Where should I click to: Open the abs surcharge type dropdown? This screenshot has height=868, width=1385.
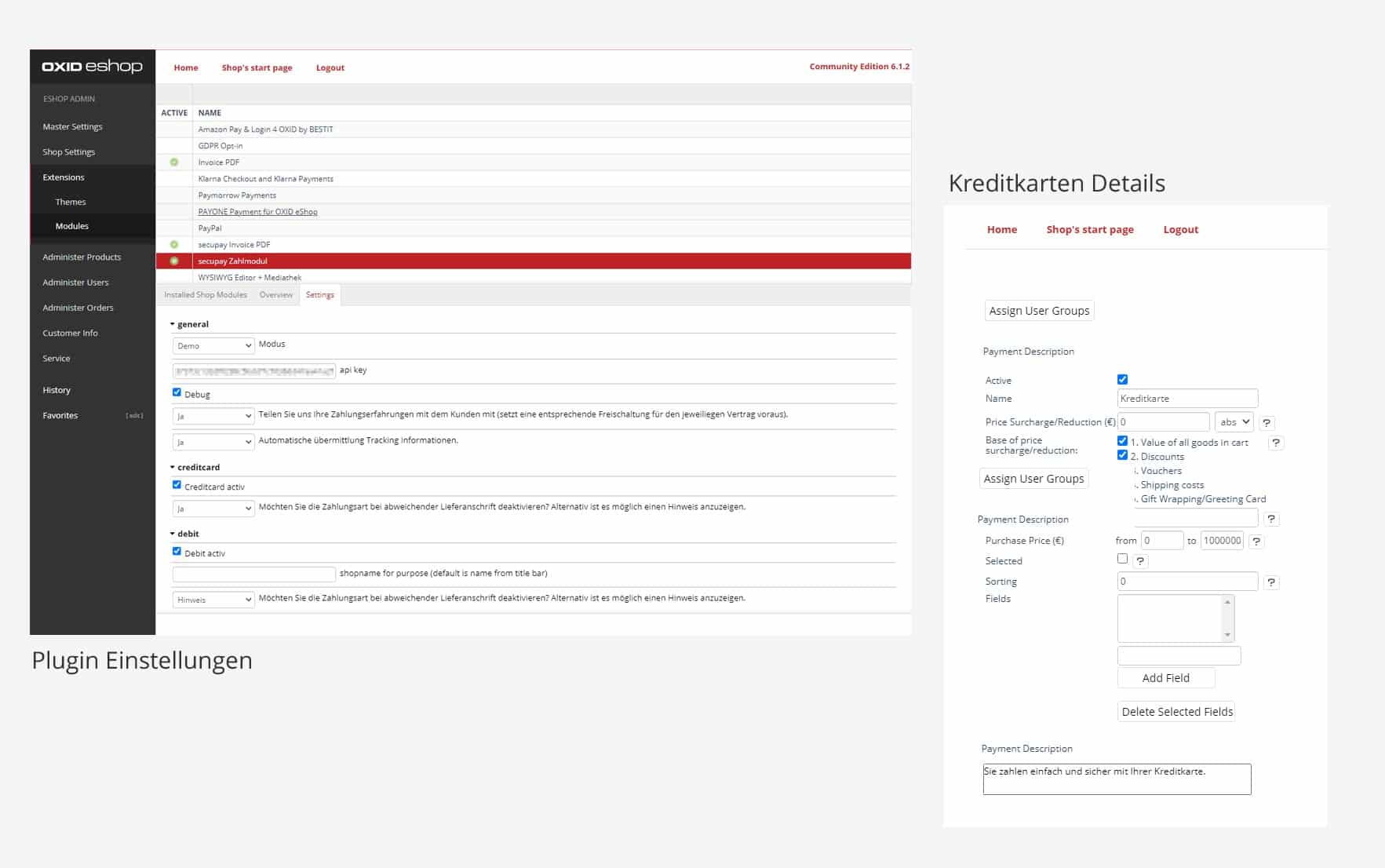tap(1234, 422)
